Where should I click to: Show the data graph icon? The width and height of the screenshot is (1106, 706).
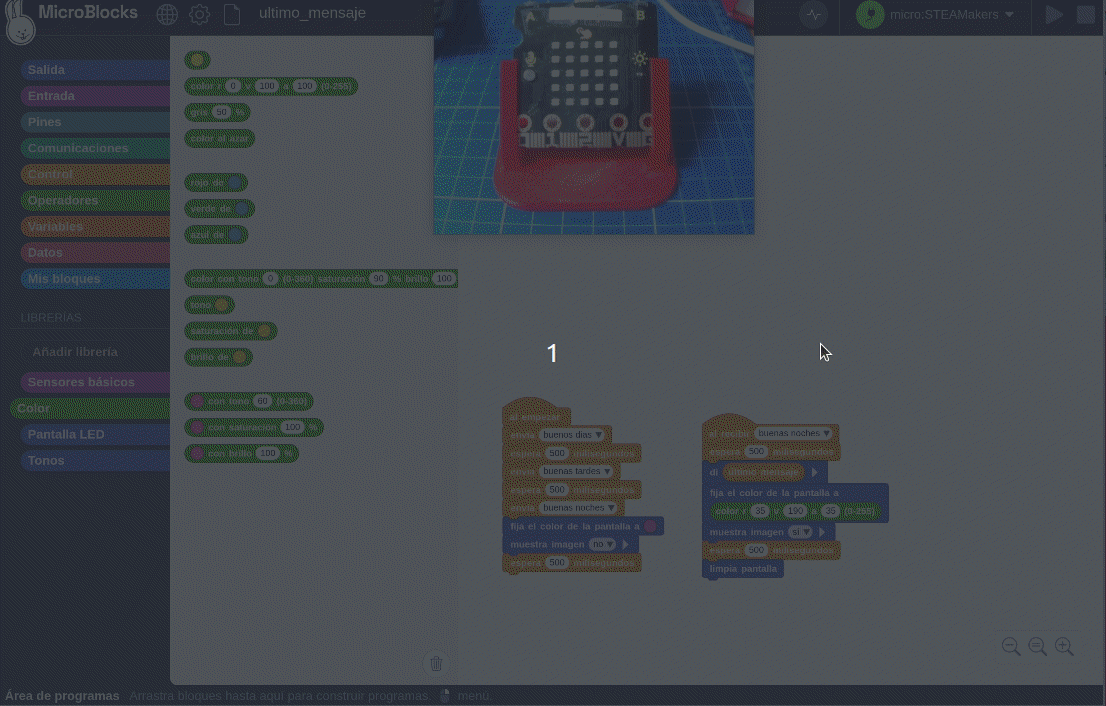tap(814, 15)
